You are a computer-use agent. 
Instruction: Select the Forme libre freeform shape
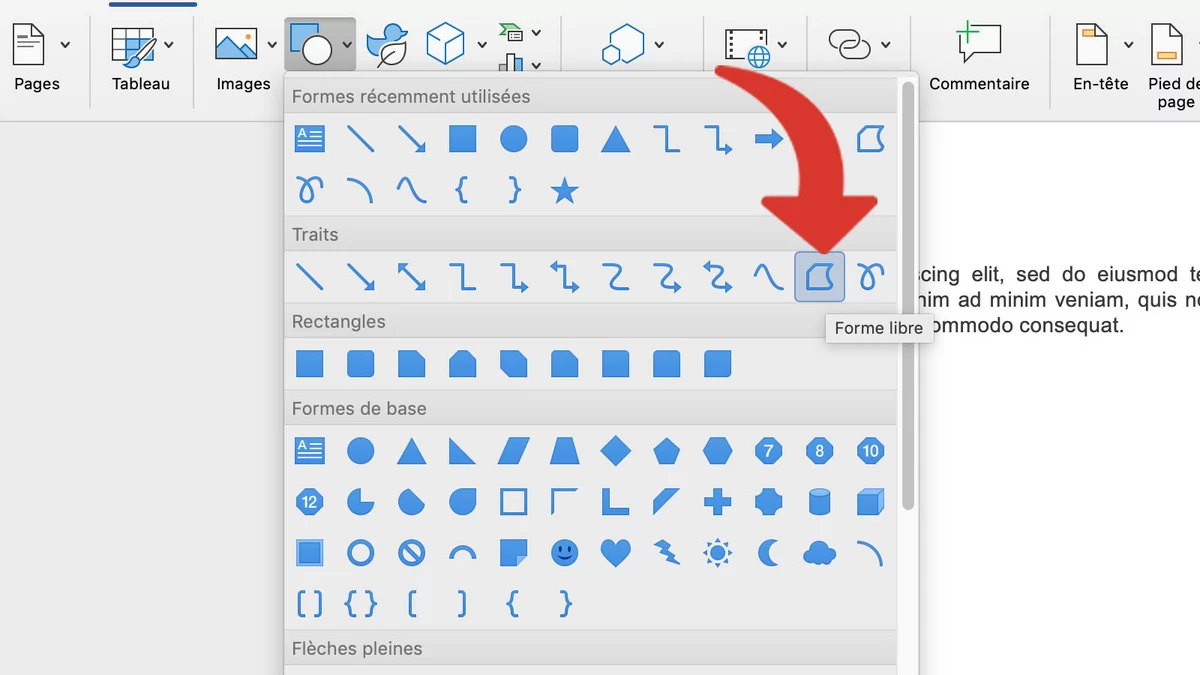pos(819,276)
